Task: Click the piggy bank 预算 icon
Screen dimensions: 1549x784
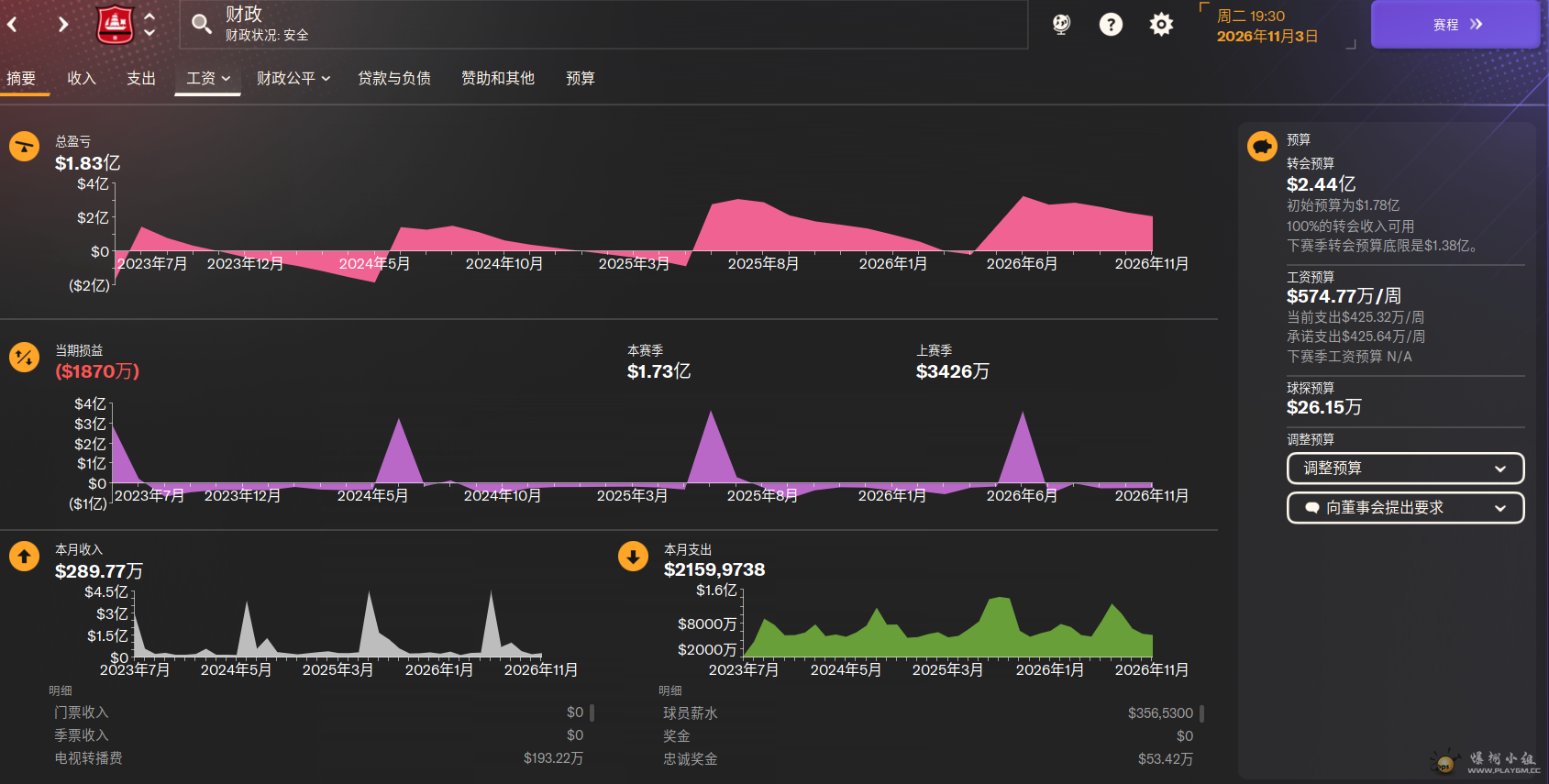Action: tap(1262, 146)
